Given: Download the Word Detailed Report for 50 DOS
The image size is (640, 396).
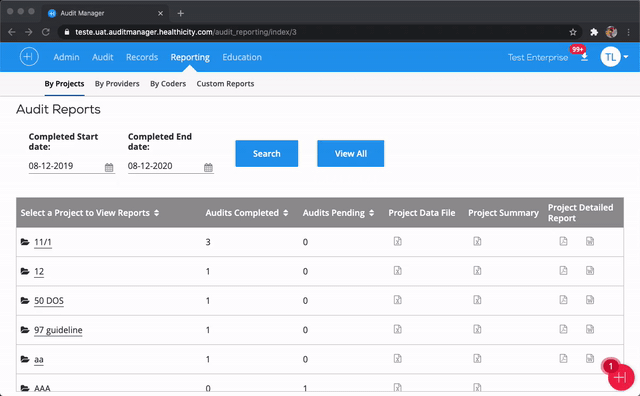Looking at the screenshot, I should click(590, 300).
